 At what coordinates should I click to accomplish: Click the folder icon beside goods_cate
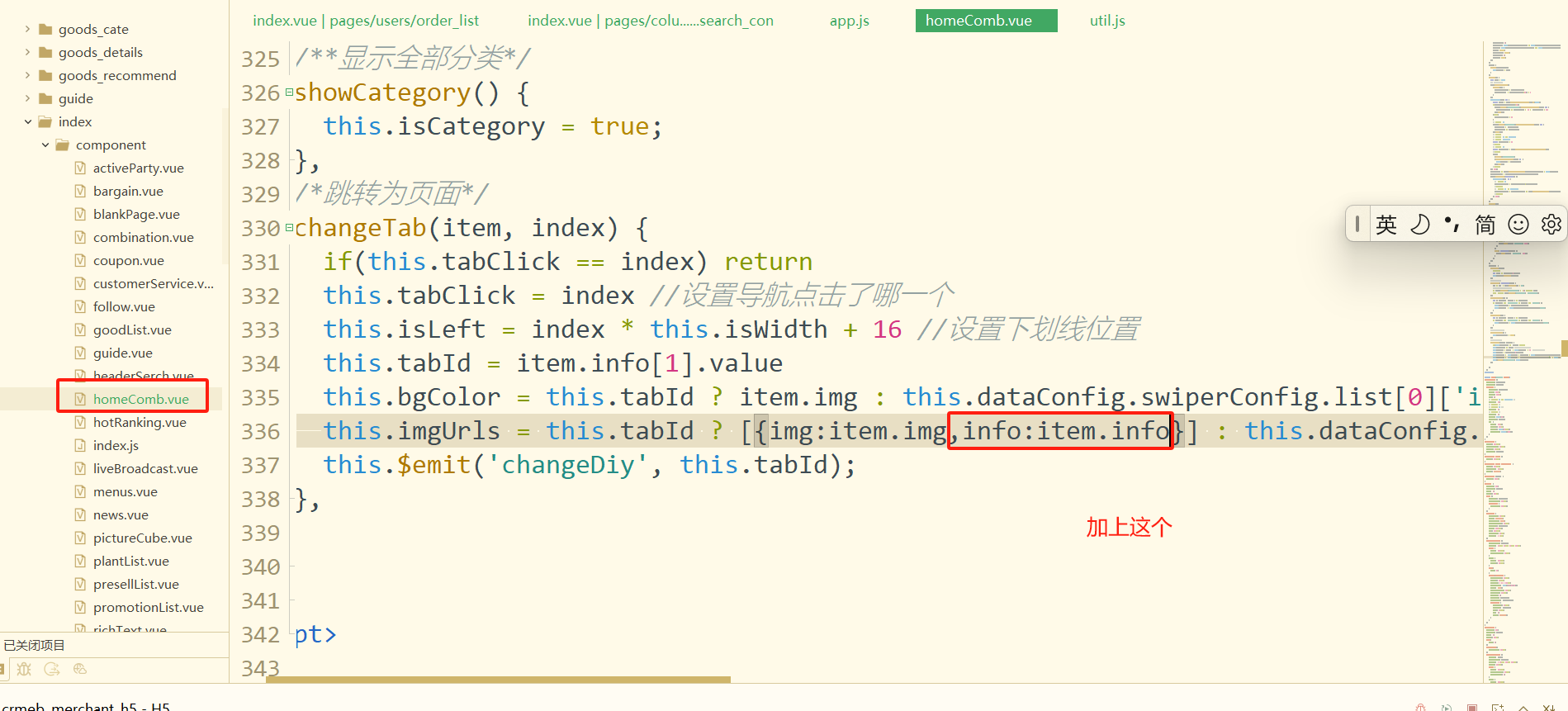[x=46, y=29]
